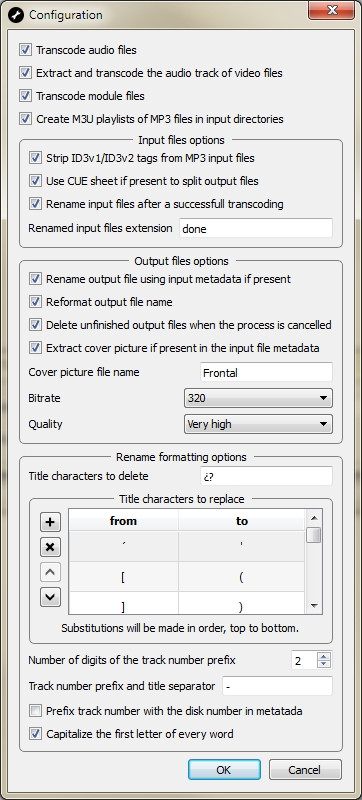Select the 'to' column header
The height and width of the screenshot is (800, 362).
(242, 520)
